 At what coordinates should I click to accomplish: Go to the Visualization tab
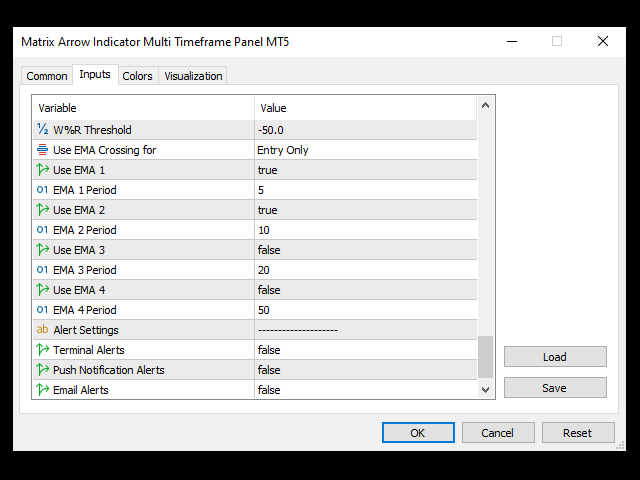193,76
